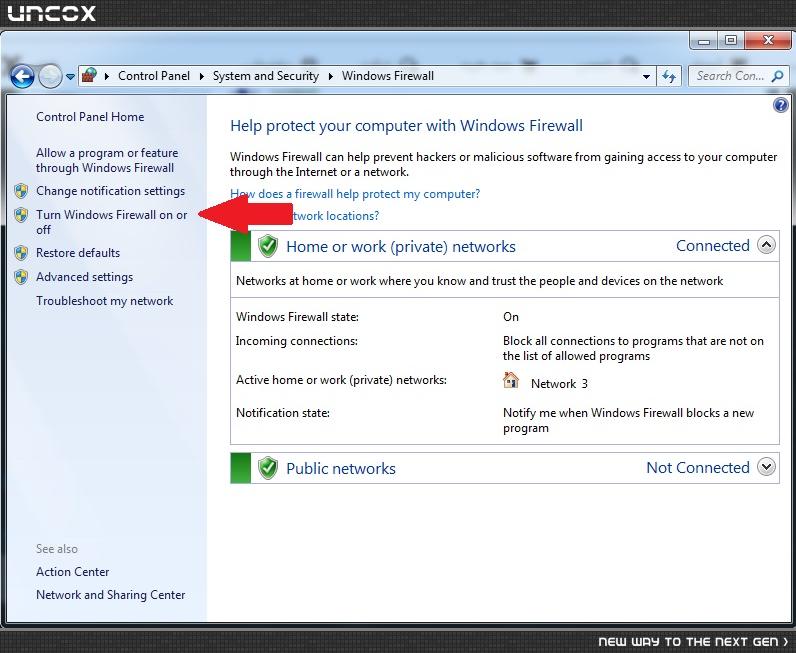The width and height of the screenshot is (796, 653).
Task: Open Action Center under See also
Action: (73, 572)
